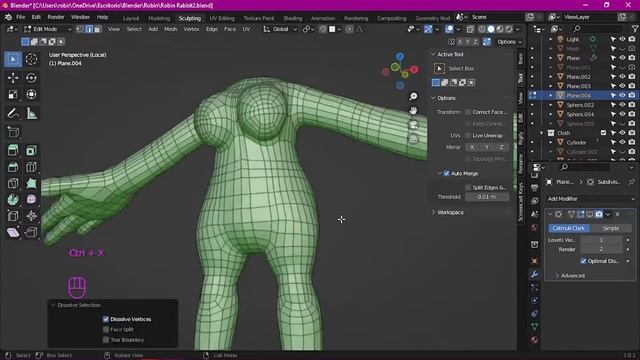The height and width of the screenshot is (360, 640).
Task: Click the Threshold value field
Action: [x=487, y=197]
